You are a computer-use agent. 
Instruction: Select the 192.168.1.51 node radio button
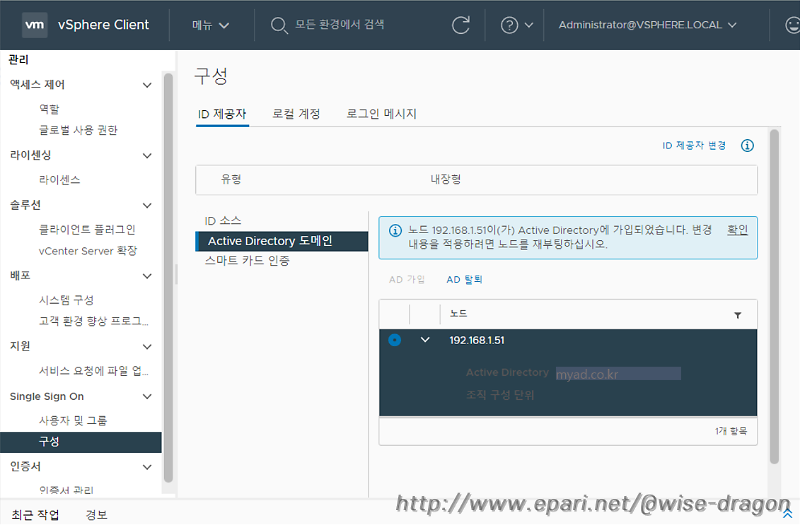coord(394,340)
